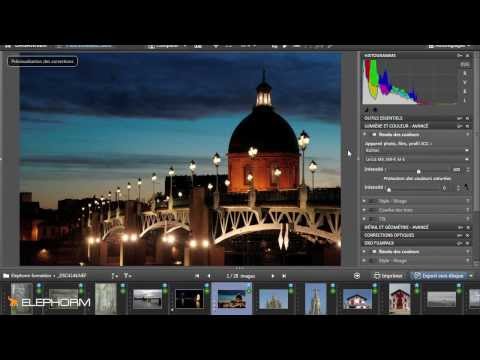
Task: Open the Outils Essentiels palette options icon
Action: click(x=460, y=118)
